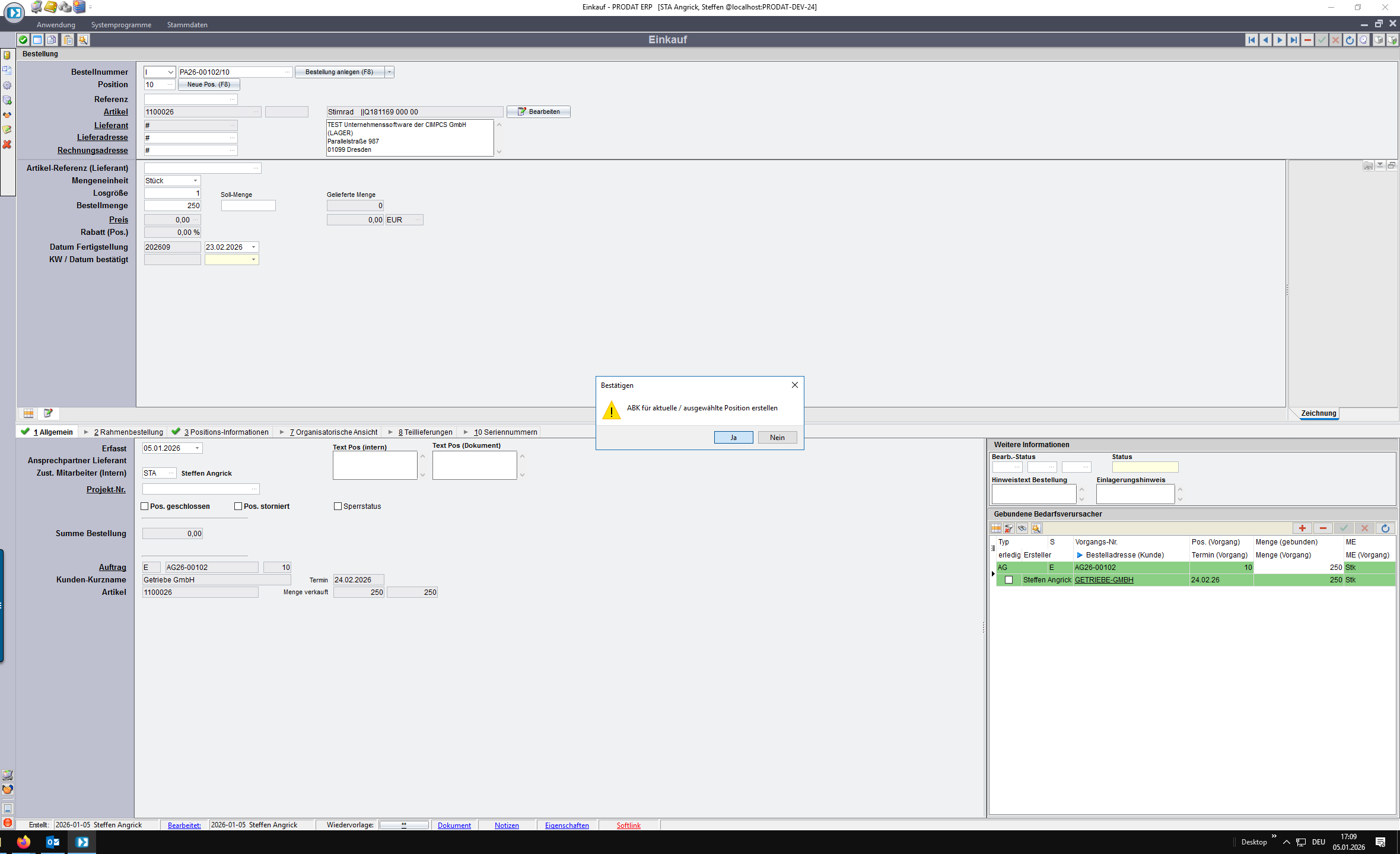This screenshot has width=1400, height=854.
Task: Jump to first record navigation arrow
Action: 1252,40
